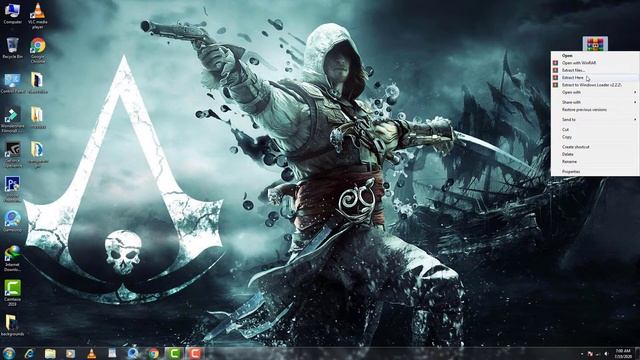Open Google Chrome from the taskbar

point(153,353)
